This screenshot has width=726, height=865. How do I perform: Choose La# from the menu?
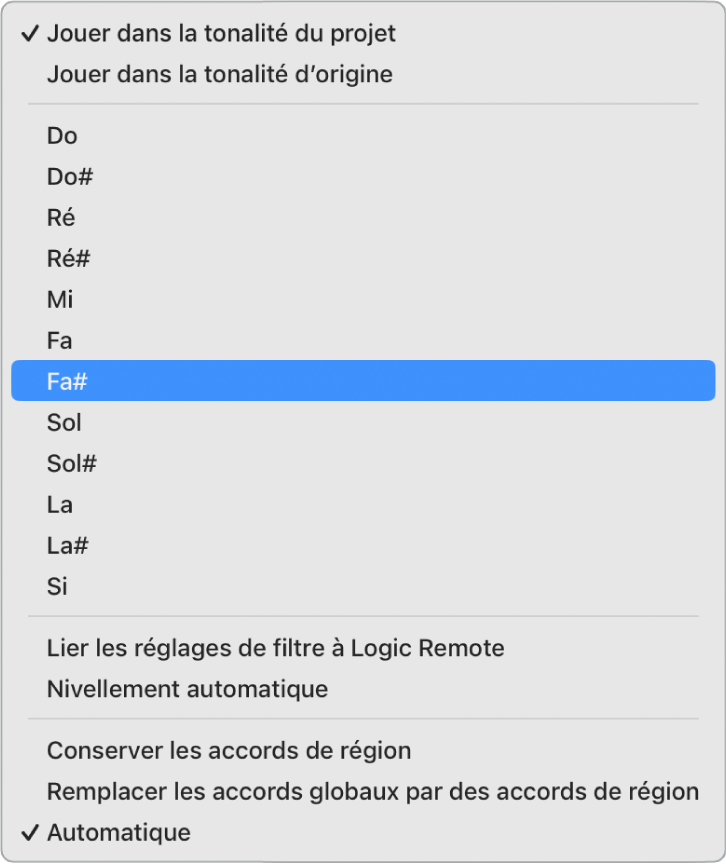tap(68, 546)
